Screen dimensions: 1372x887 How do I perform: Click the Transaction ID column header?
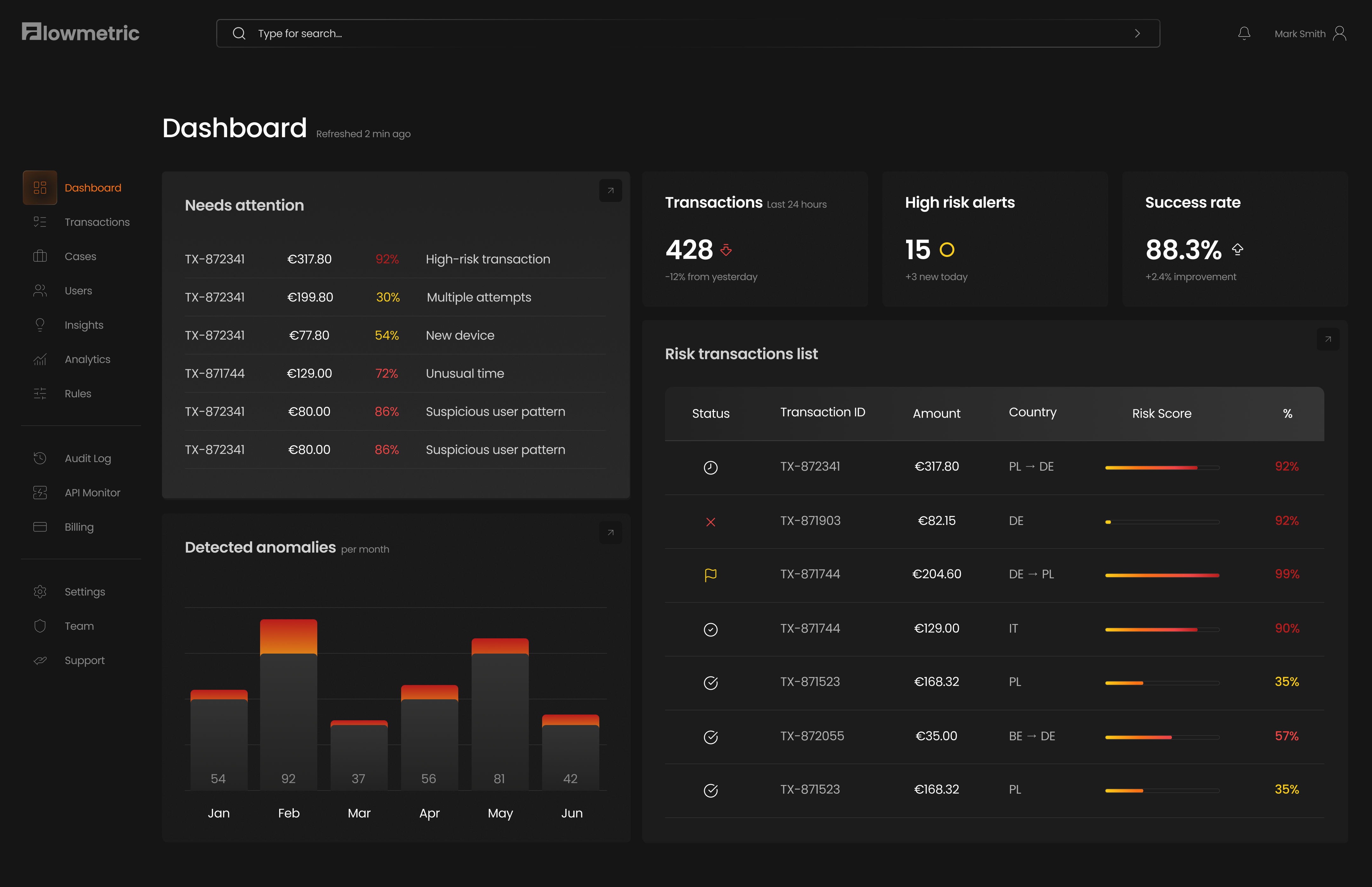click(x=822, y=412)
